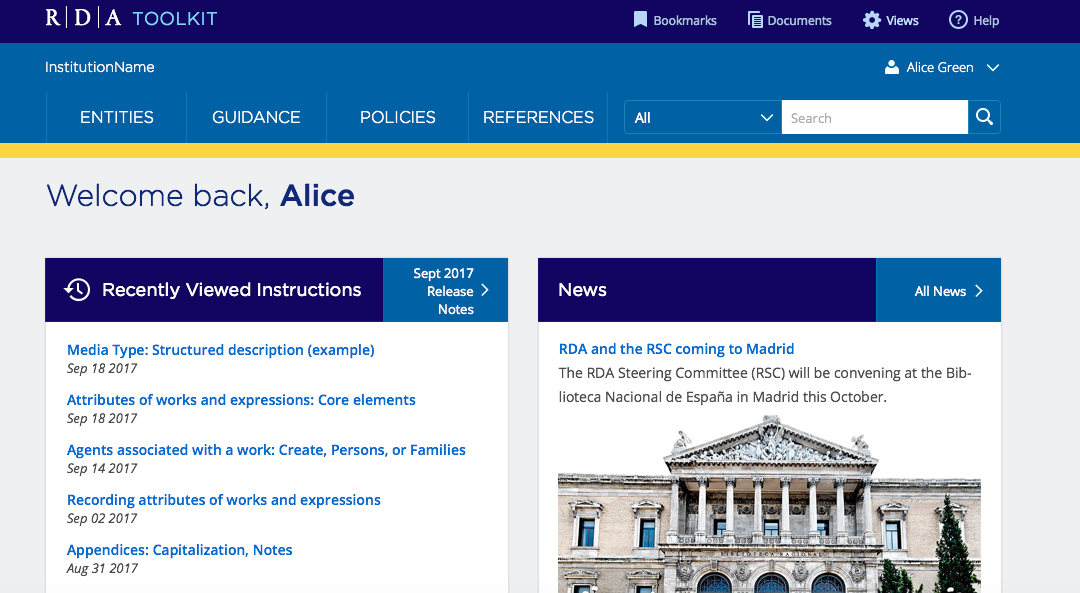This screenshot has width=1080, height=593.
Task: Expand the Alice Green account menu
Action: coord(991,67)
